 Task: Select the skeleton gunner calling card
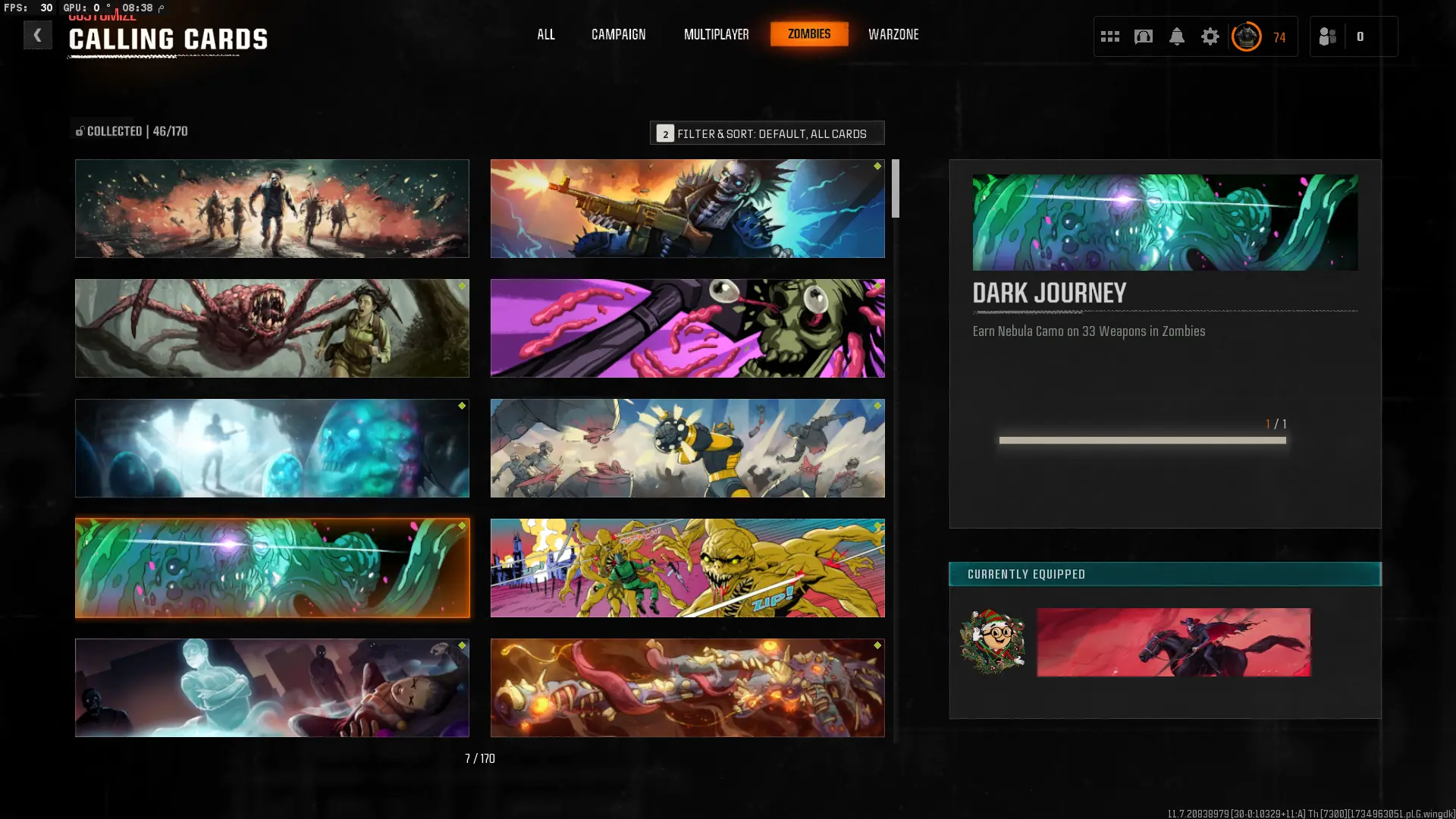[687, 208]
